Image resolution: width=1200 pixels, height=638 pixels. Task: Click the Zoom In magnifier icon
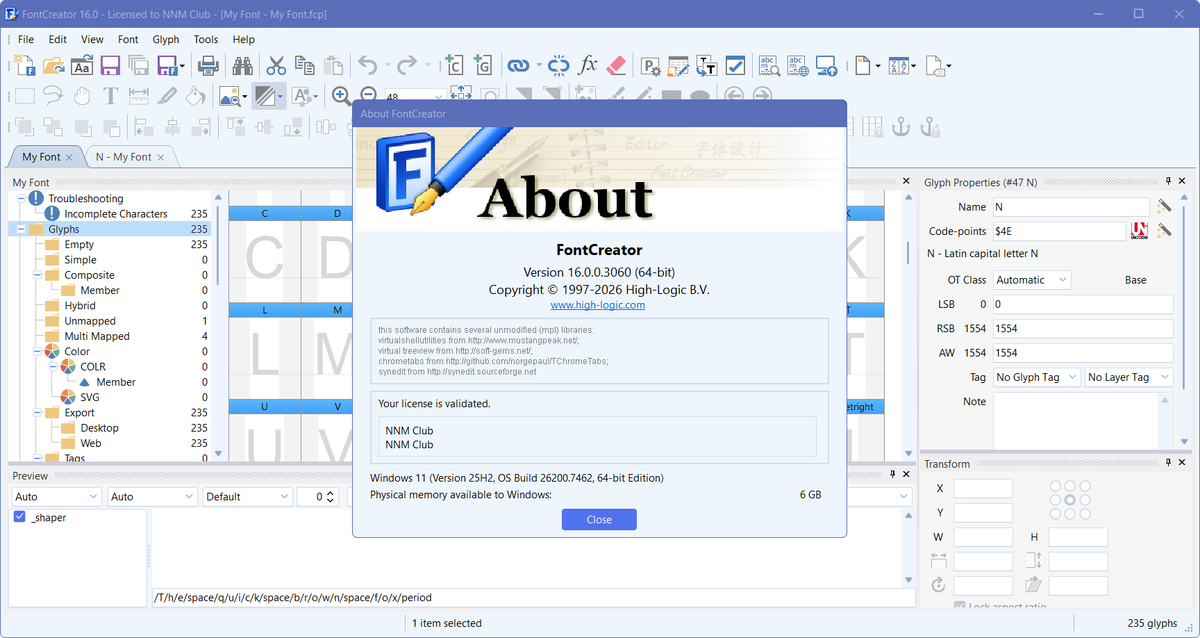pyautogui.click(x=341, y=95)
